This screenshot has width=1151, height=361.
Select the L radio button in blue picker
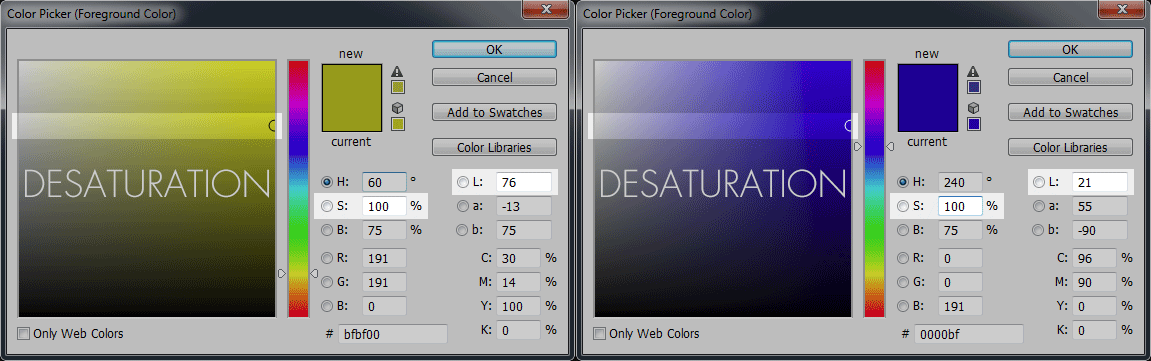(x=1038, y=182)
